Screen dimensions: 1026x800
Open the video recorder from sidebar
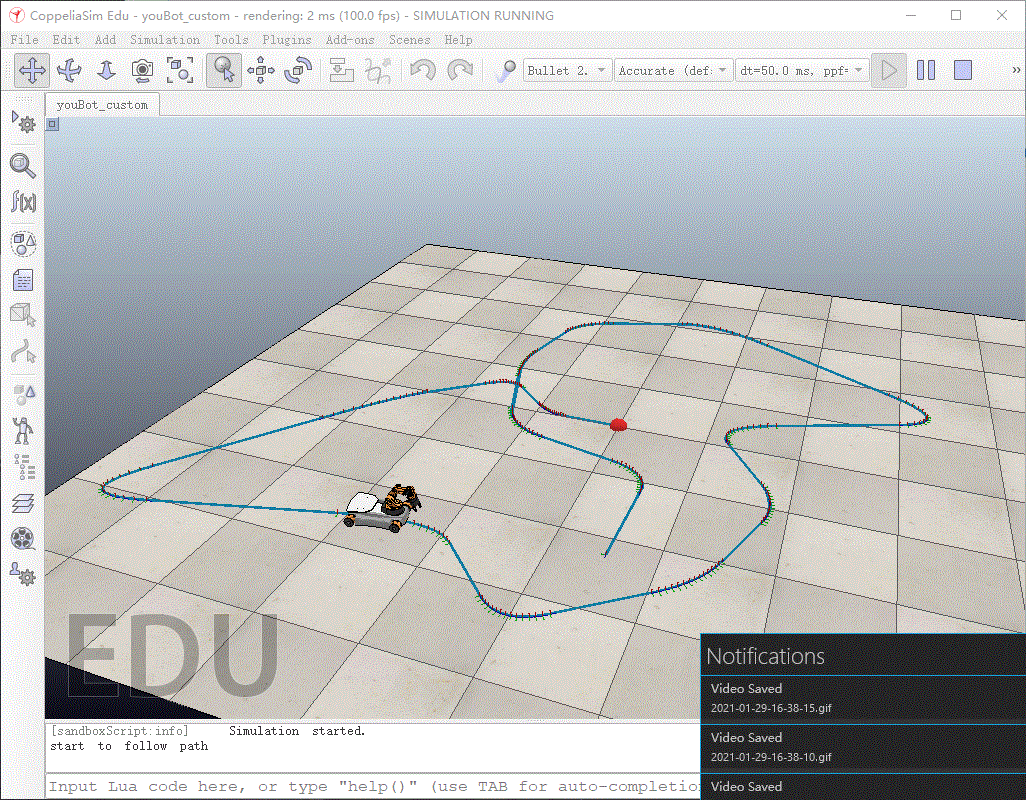coord(24,539)
